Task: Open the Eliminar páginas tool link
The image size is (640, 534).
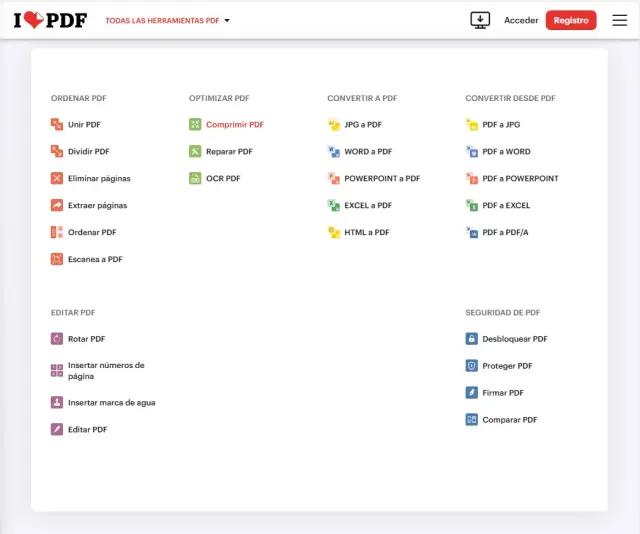Action: click(x=99, y=179)
